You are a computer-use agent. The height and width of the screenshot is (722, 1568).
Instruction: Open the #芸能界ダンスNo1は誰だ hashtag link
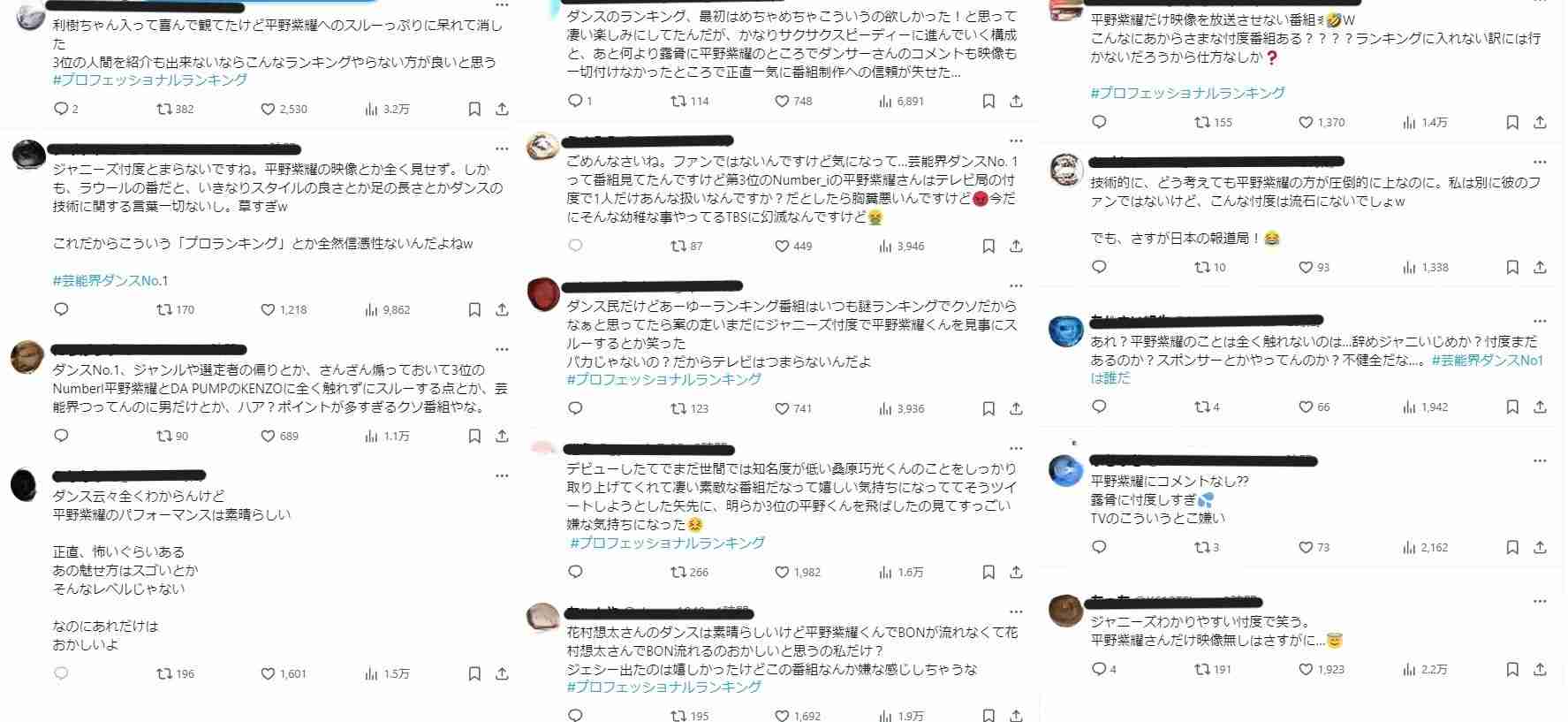tap(1317, 369)
